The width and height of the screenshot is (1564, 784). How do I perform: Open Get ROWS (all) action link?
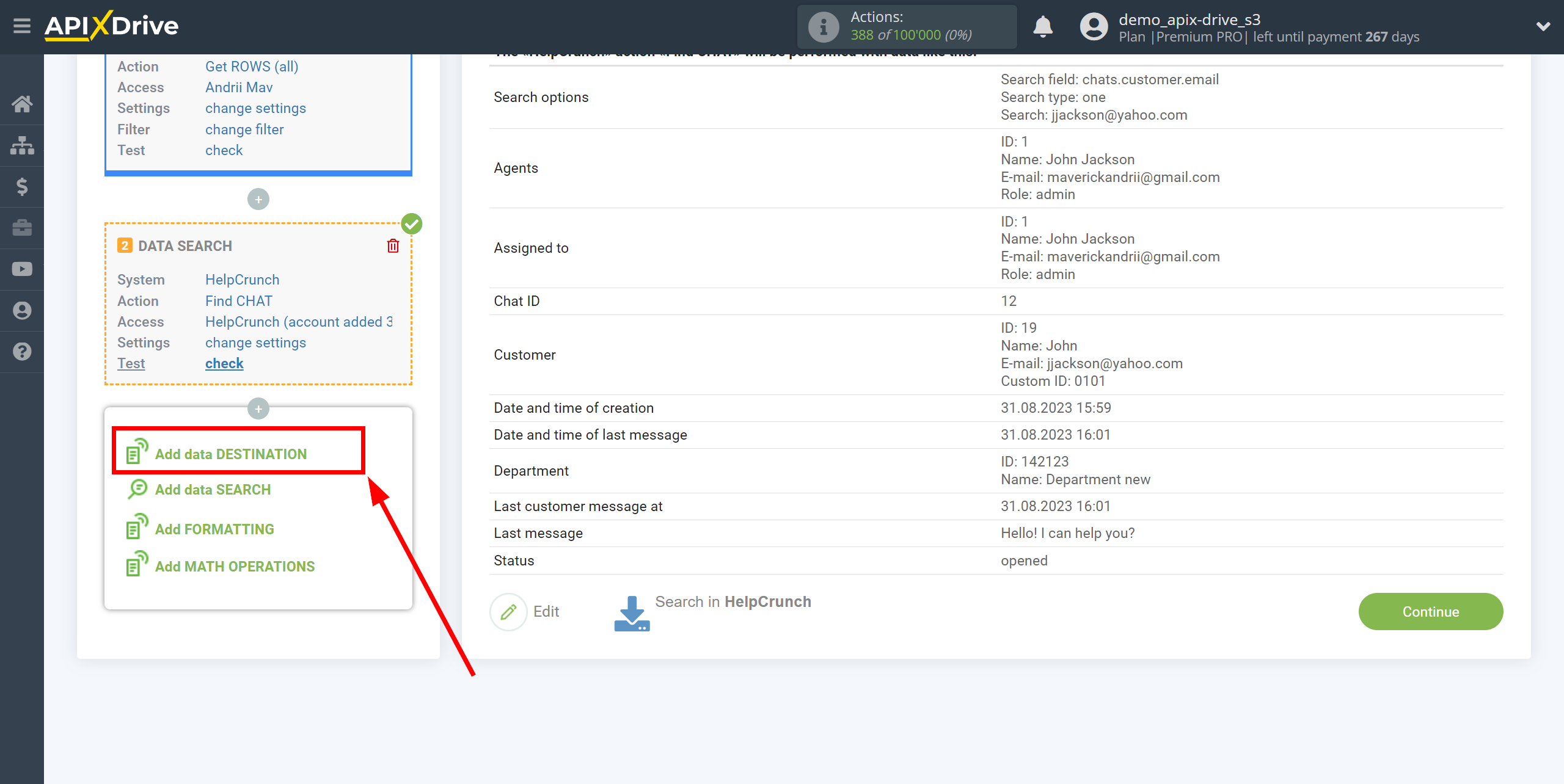coord(252,67)
